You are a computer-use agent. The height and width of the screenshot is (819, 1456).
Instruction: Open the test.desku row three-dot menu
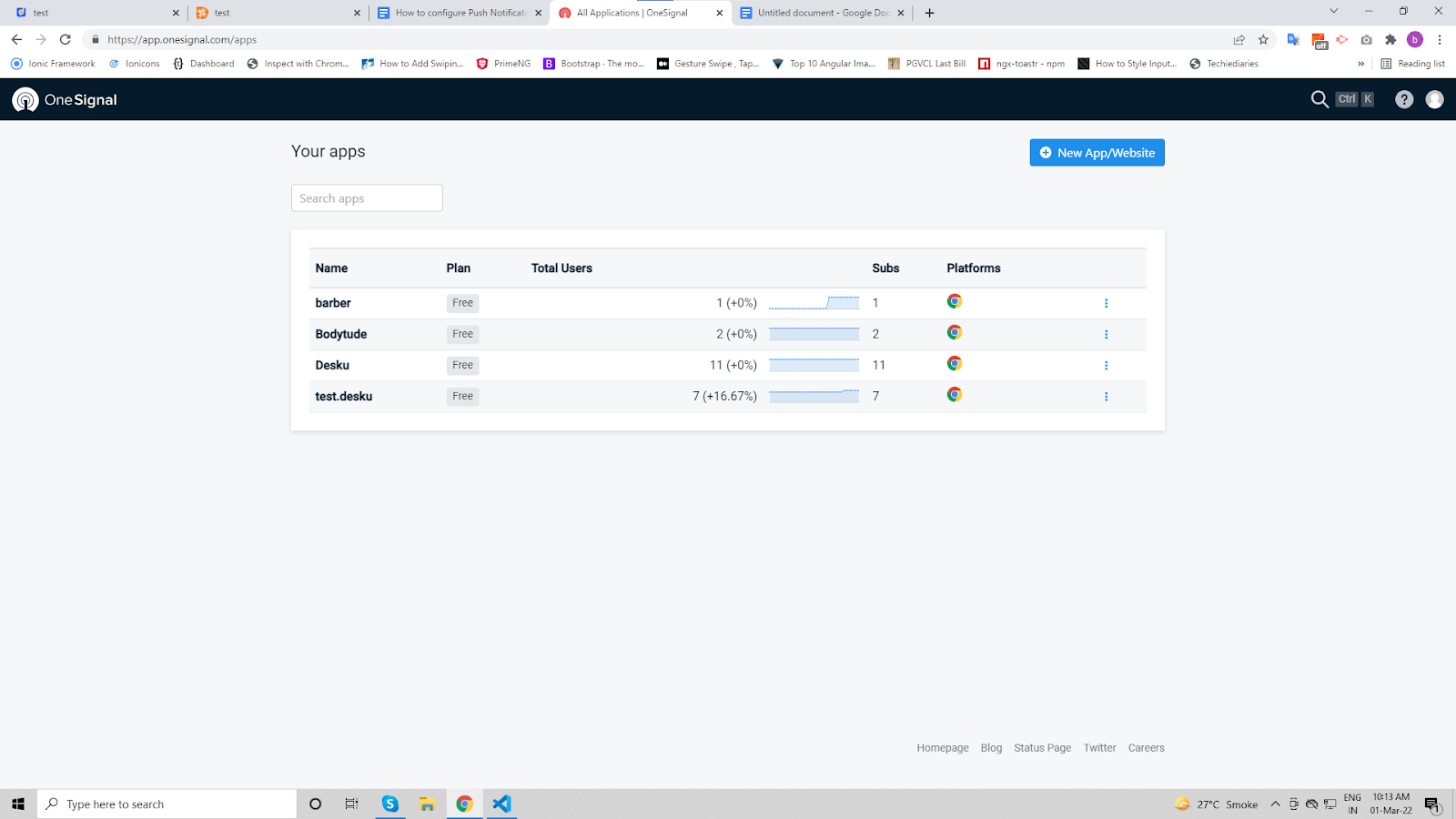[x=1106, y=396]
